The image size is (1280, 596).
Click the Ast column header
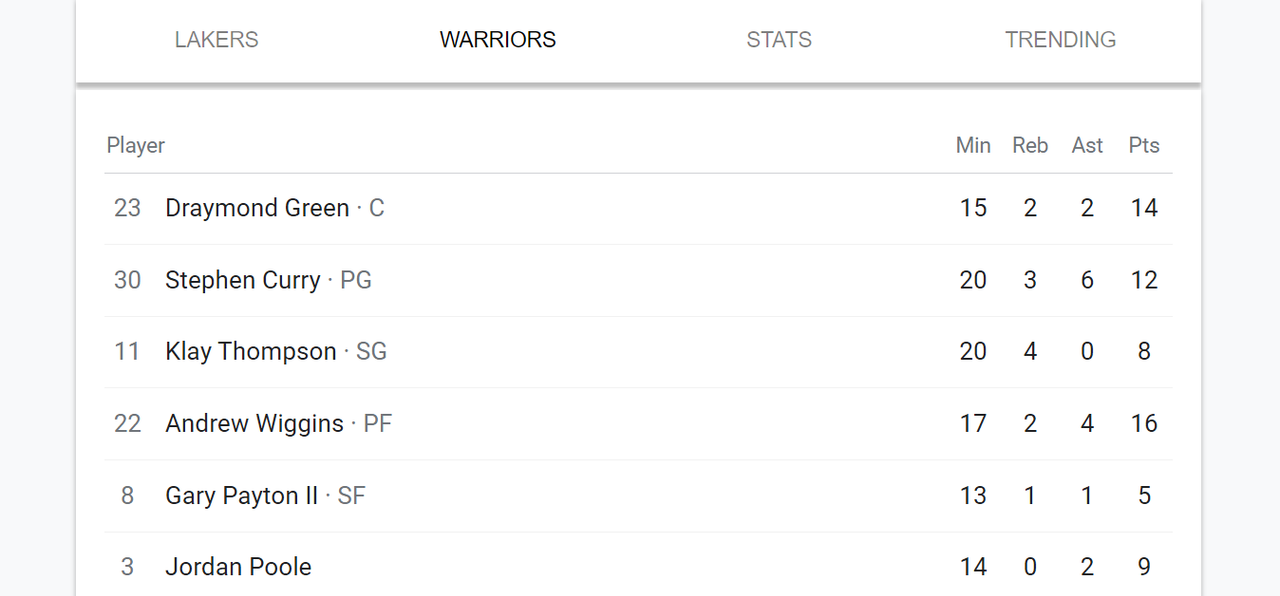pyautogui.click(x=1087, y=146)
